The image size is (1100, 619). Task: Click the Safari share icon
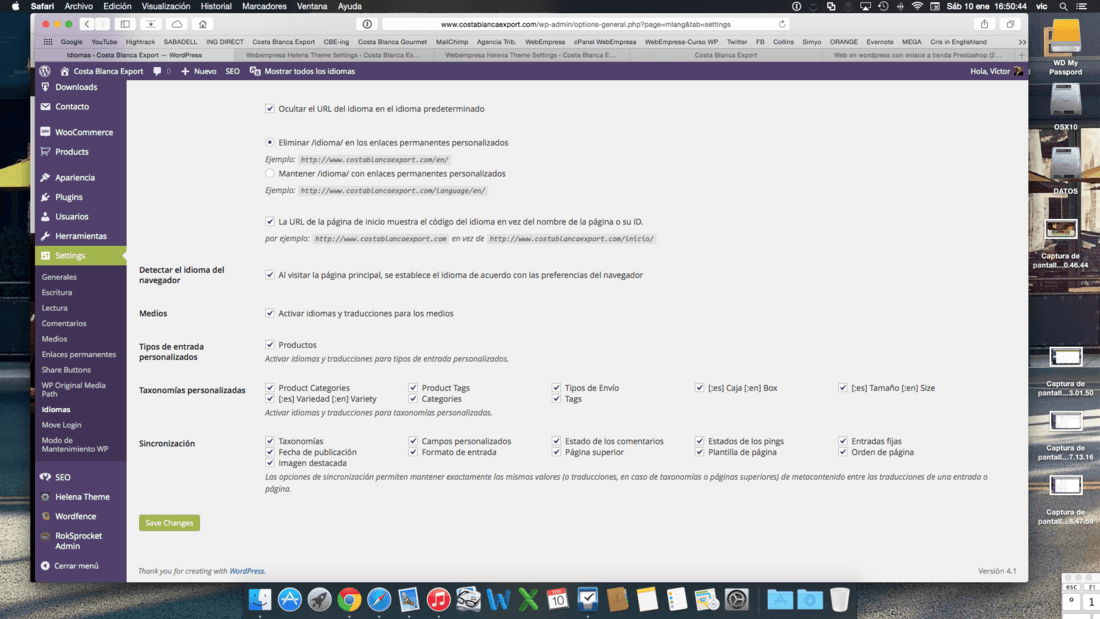tap(984, 24)
